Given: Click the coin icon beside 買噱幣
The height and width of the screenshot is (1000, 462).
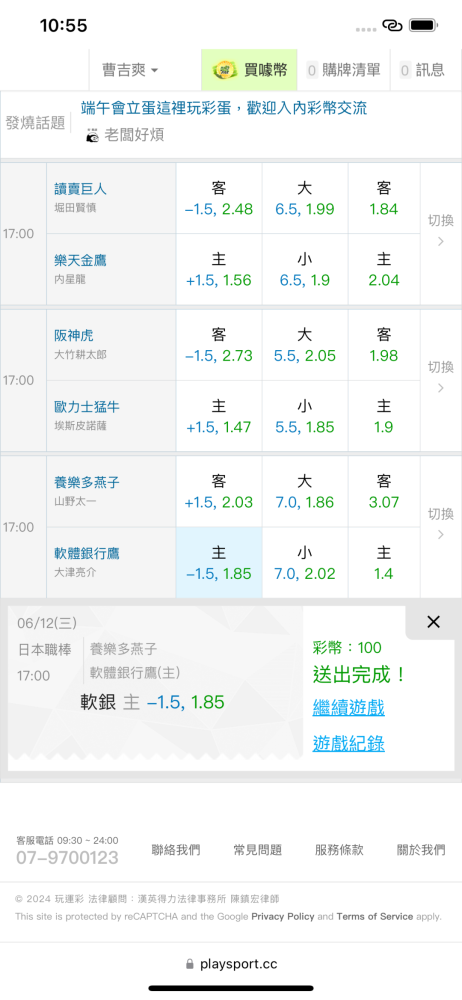Looking at the screenshot, I should 225,70.
